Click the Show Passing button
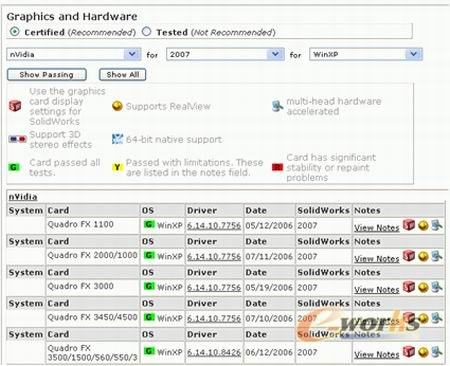The height and width of the screenshot is (366, 450). [47, 74]
